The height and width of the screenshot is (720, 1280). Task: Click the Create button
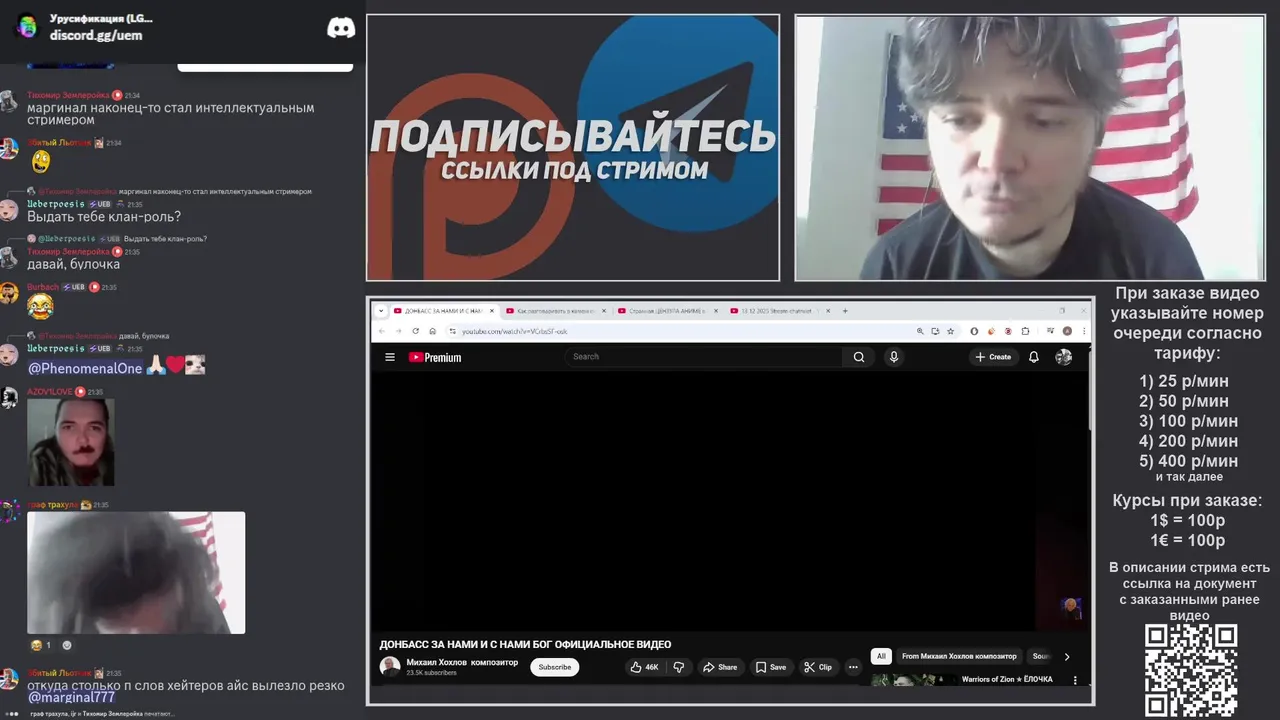click(993, 357)
